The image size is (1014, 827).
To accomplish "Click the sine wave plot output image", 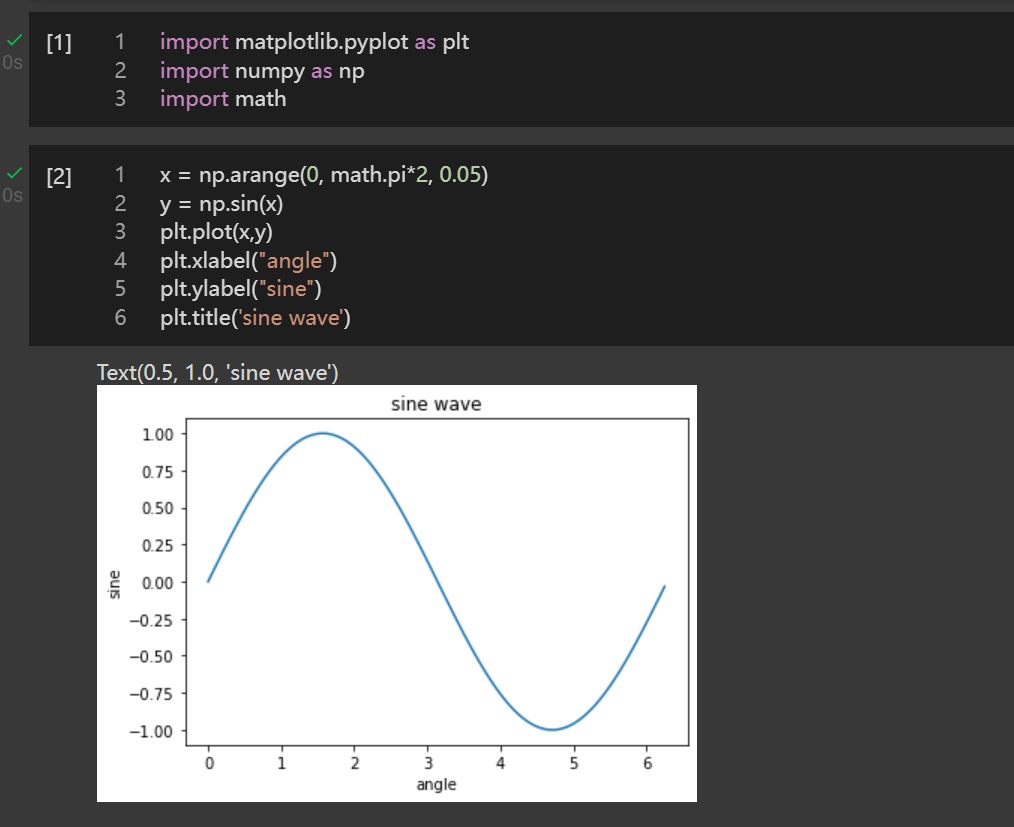I will [x=396, y=594].
